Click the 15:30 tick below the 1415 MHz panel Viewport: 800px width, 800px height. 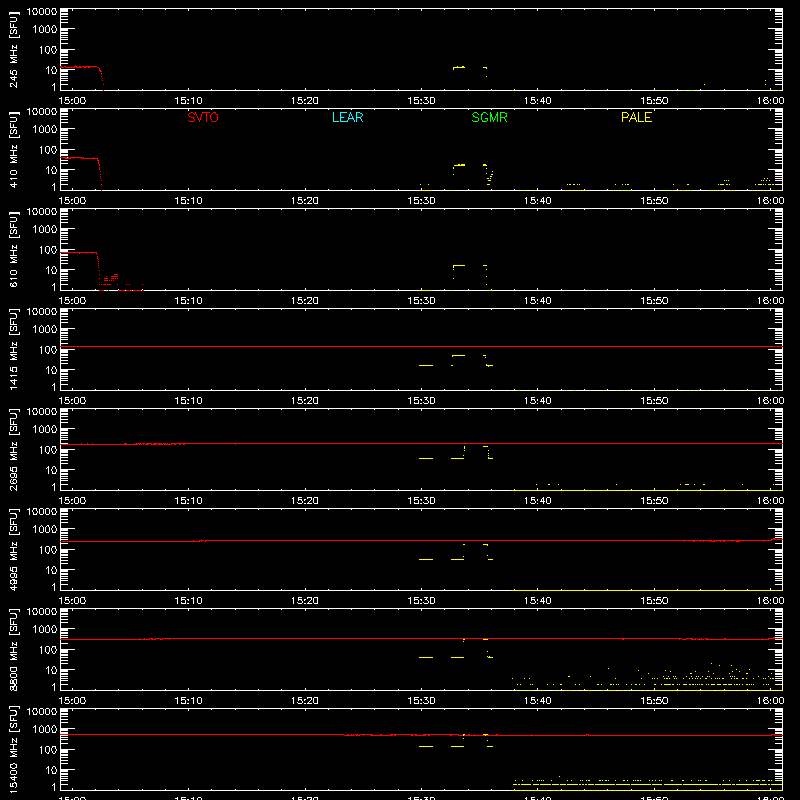point(421,401)
